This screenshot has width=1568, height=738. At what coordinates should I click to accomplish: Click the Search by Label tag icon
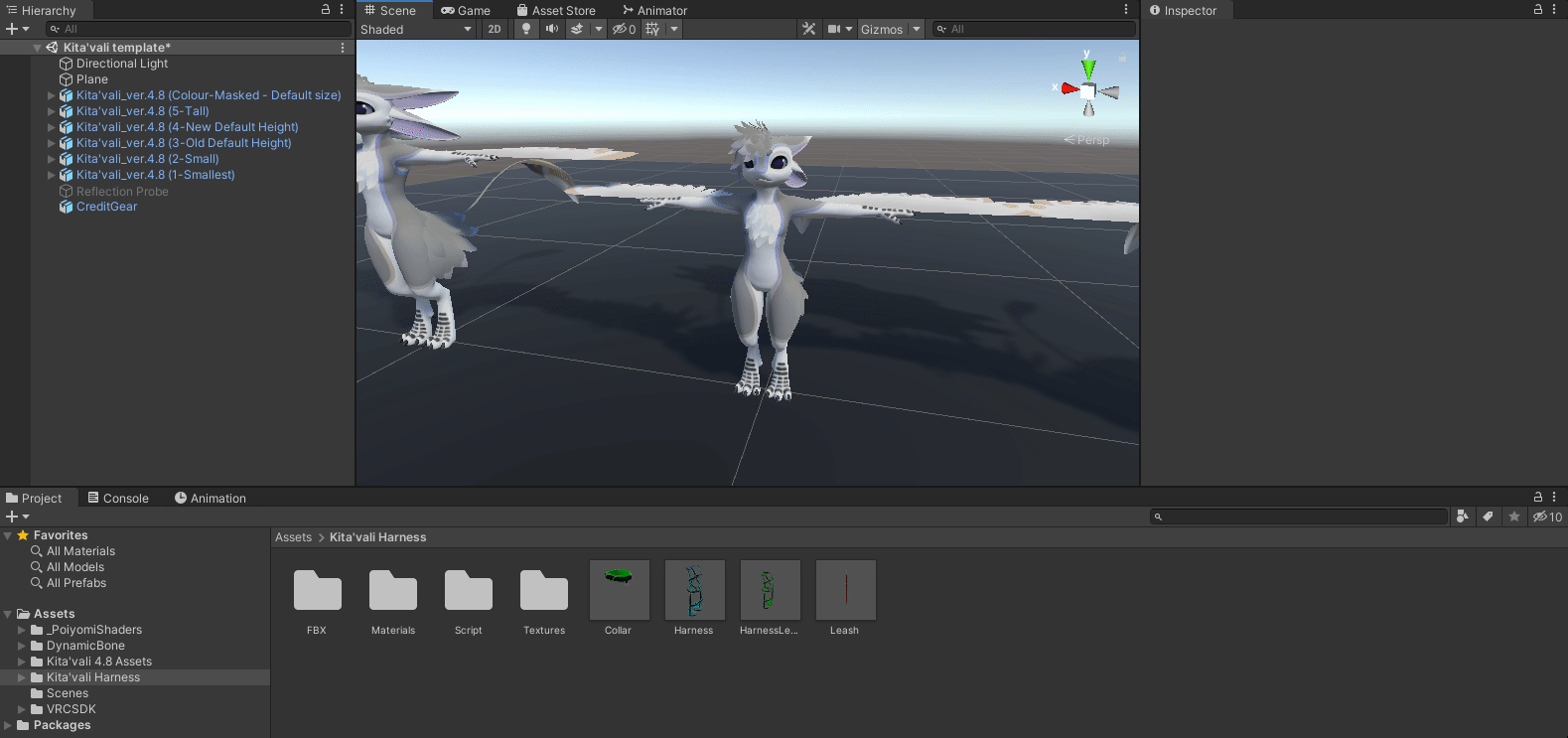point(1488,517)
